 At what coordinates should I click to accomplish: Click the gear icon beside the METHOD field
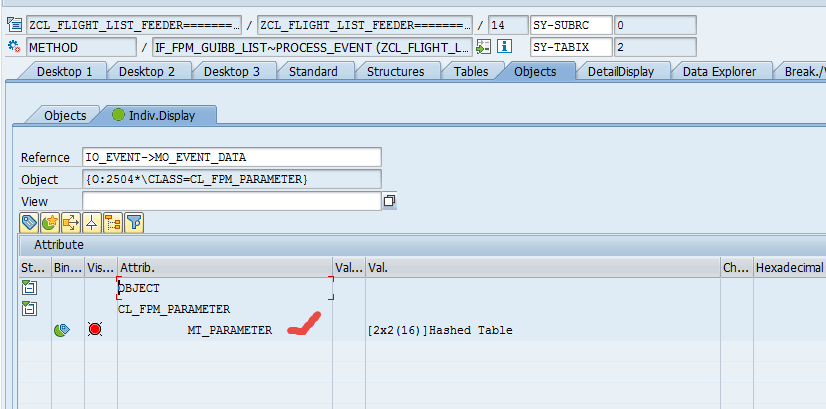(x=14, y=47)
